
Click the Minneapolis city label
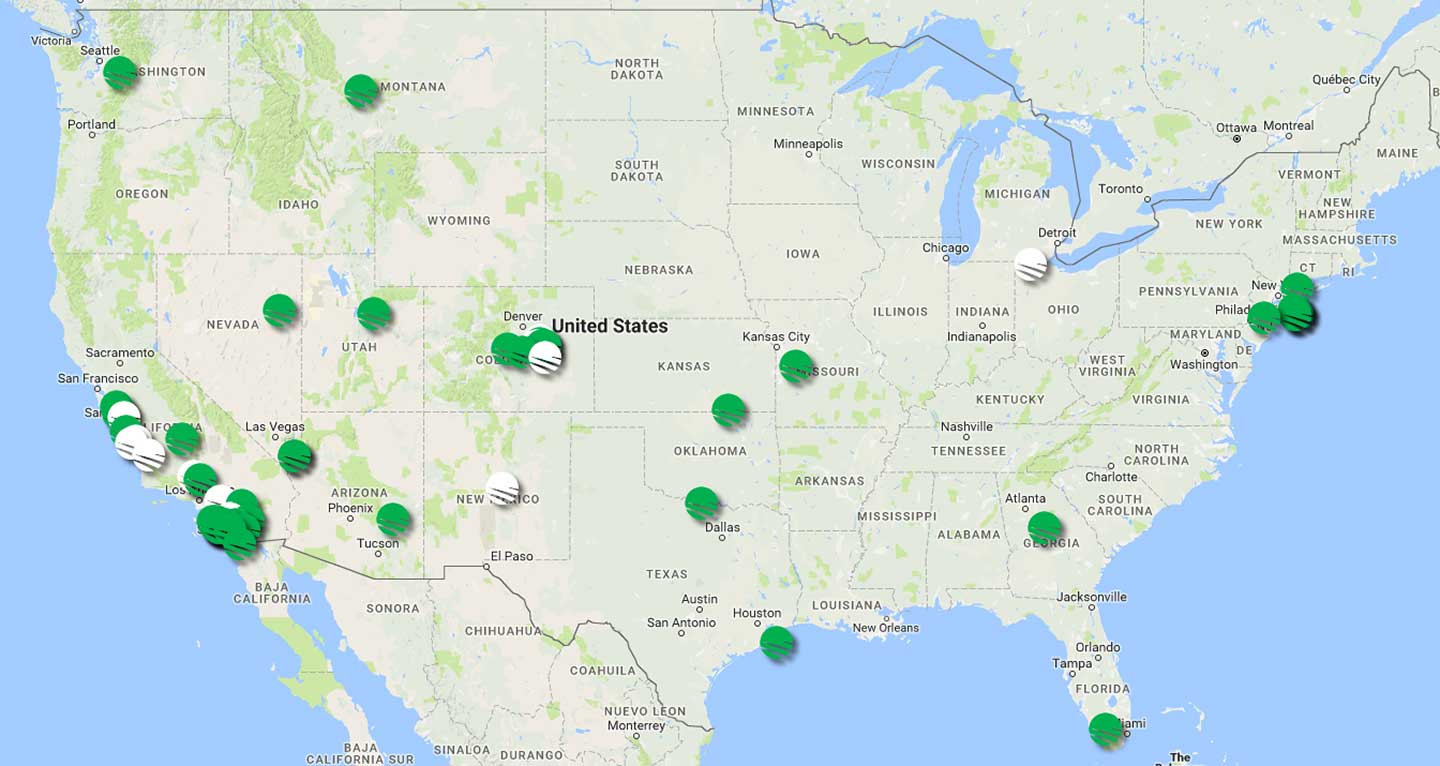coord(808,144)
